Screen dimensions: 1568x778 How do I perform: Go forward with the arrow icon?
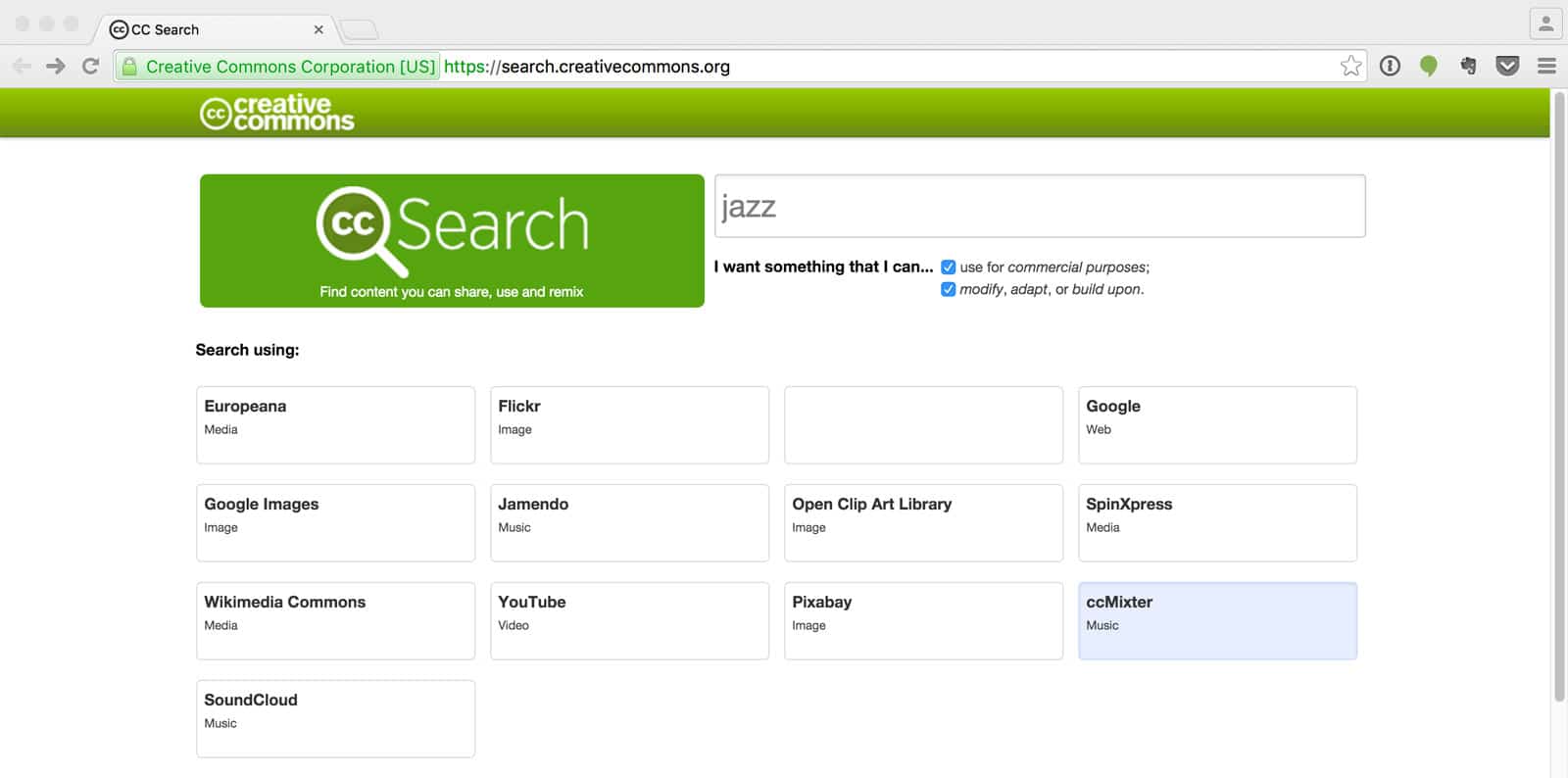[56, 67]
